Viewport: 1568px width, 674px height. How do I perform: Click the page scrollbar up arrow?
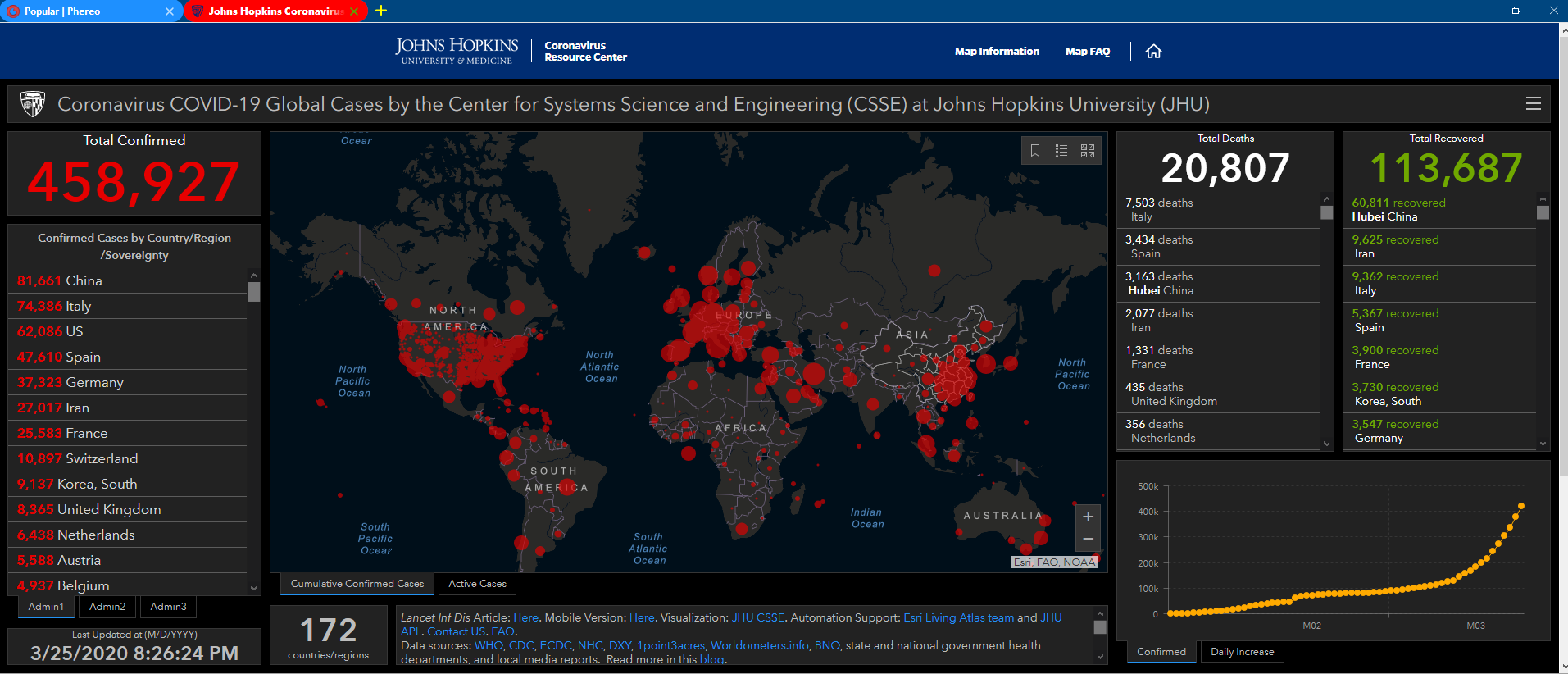click(x=1563, y=30)
